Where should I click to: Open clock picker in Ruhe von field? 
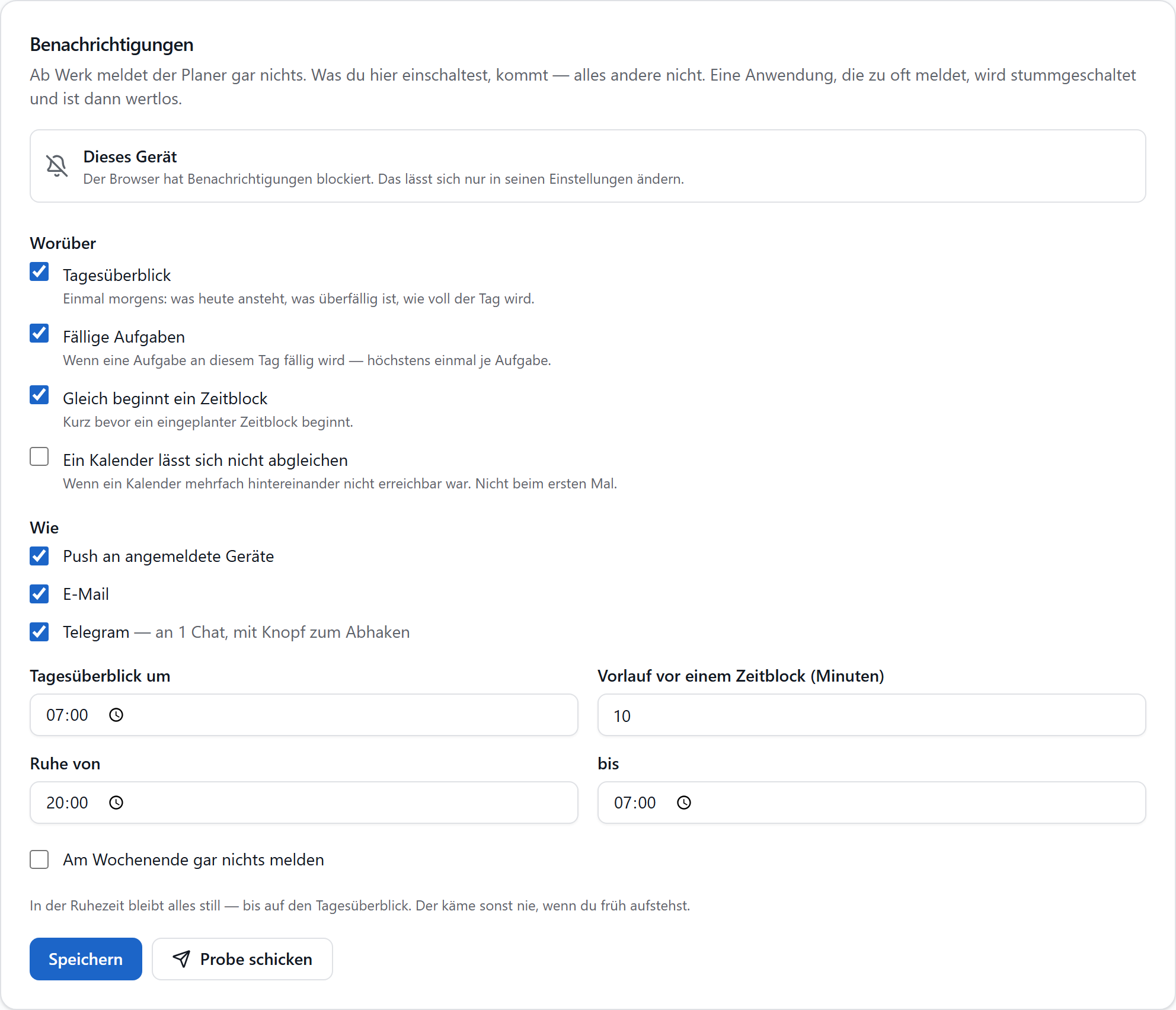tap(116, 803)
